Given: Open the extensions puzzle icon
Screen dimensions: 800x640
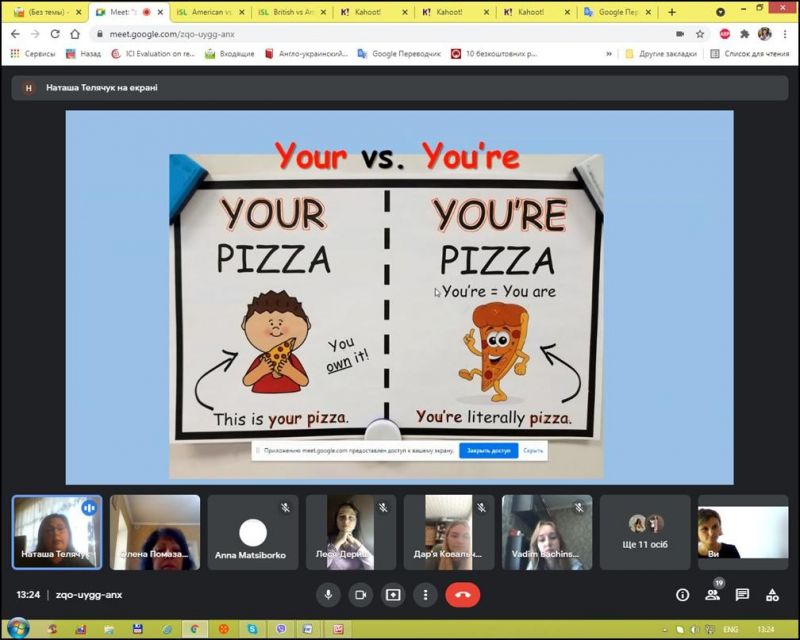Looking at the screenshot, I should click(x=745, y=34).
